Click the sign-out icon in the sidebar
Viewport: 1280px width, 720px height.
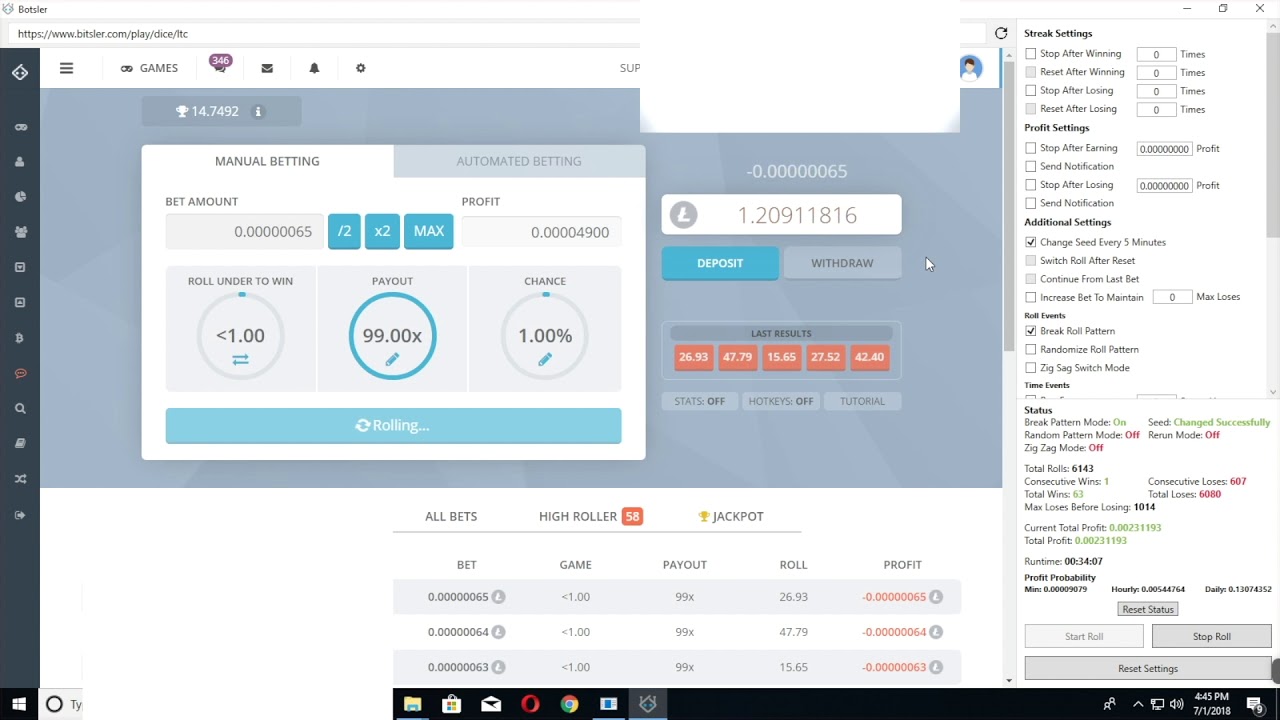20,515
